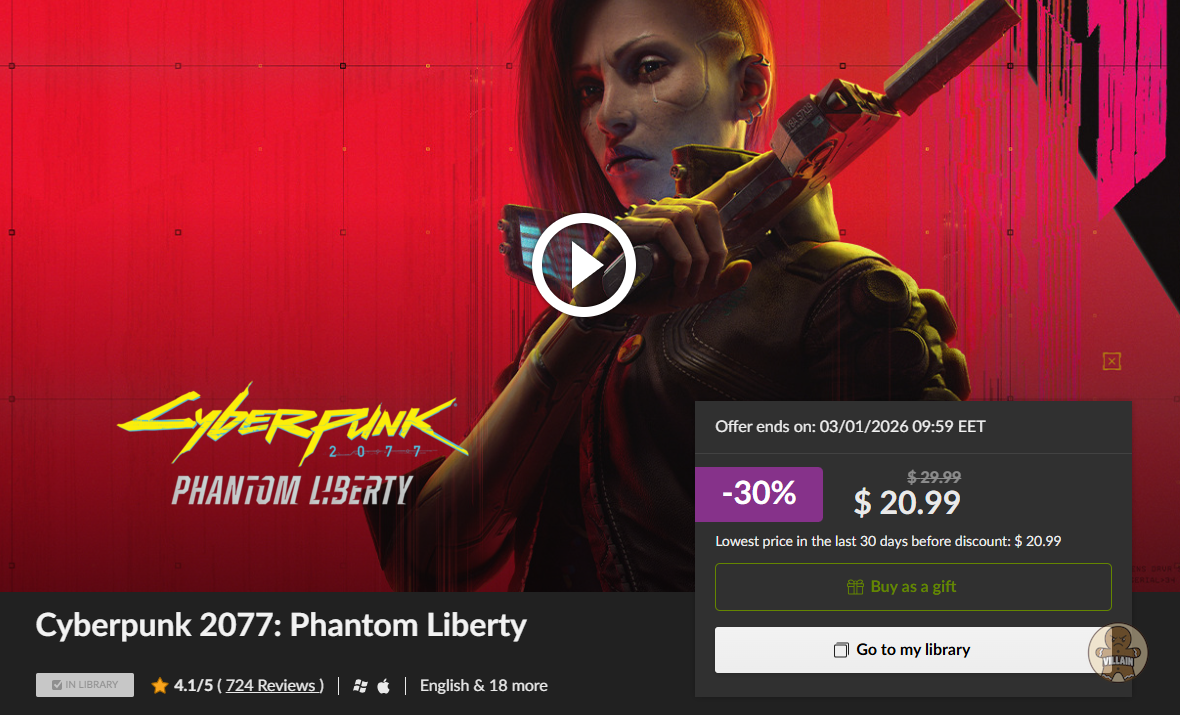Click the Windows platform icon
The image size is (1180, 715).
pos(360,686)
